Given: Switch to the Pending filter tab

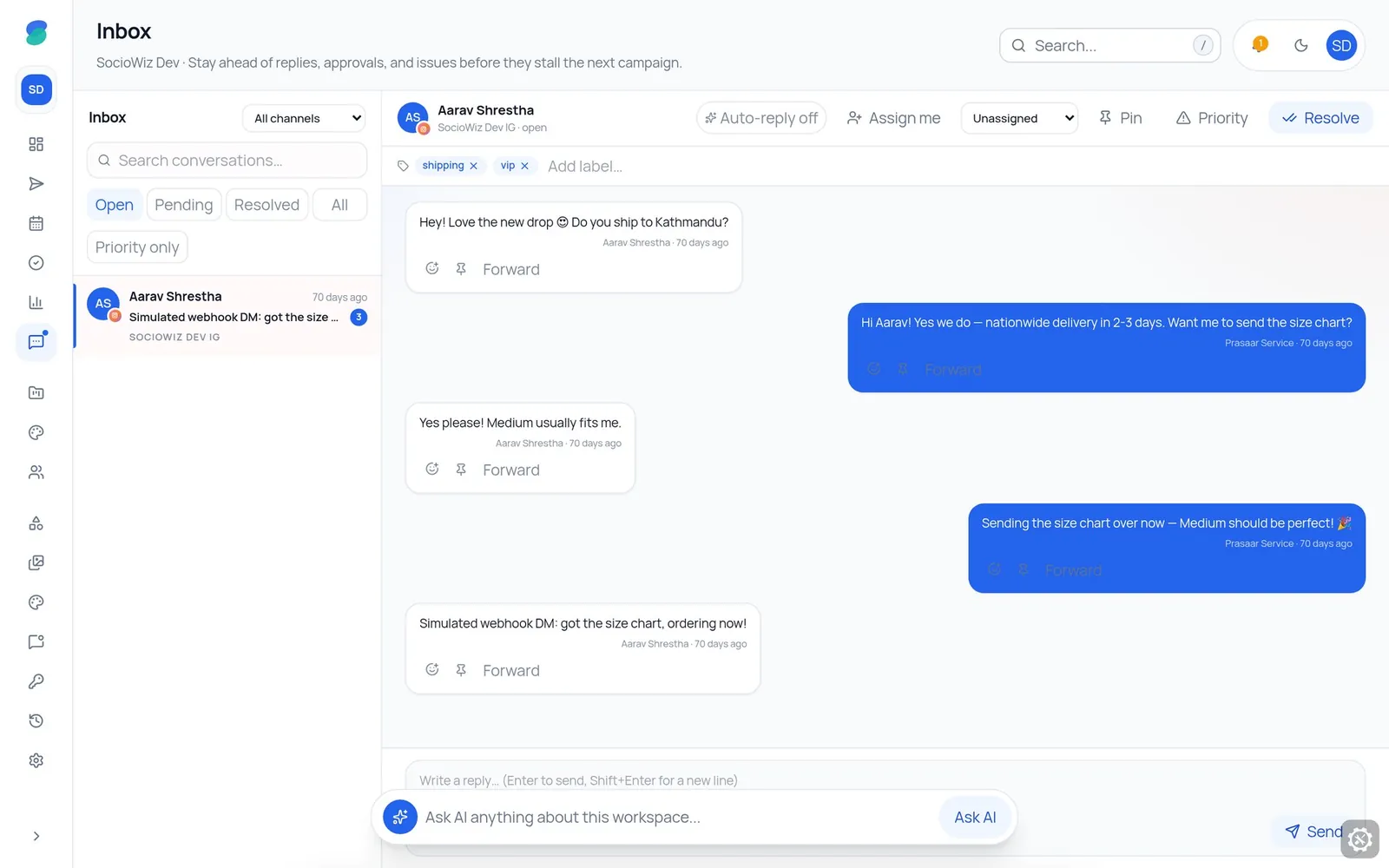Looking at the screenshot, I should click(184, 205).
